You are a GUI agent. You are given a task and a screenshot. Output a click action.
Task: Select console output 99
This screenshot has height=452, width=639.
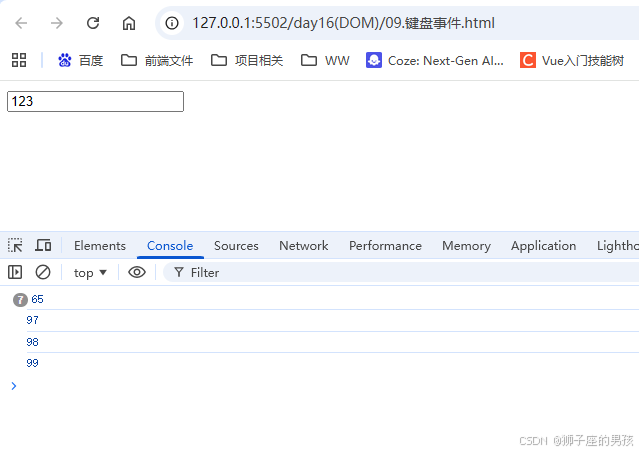click(x=32, y=363)
